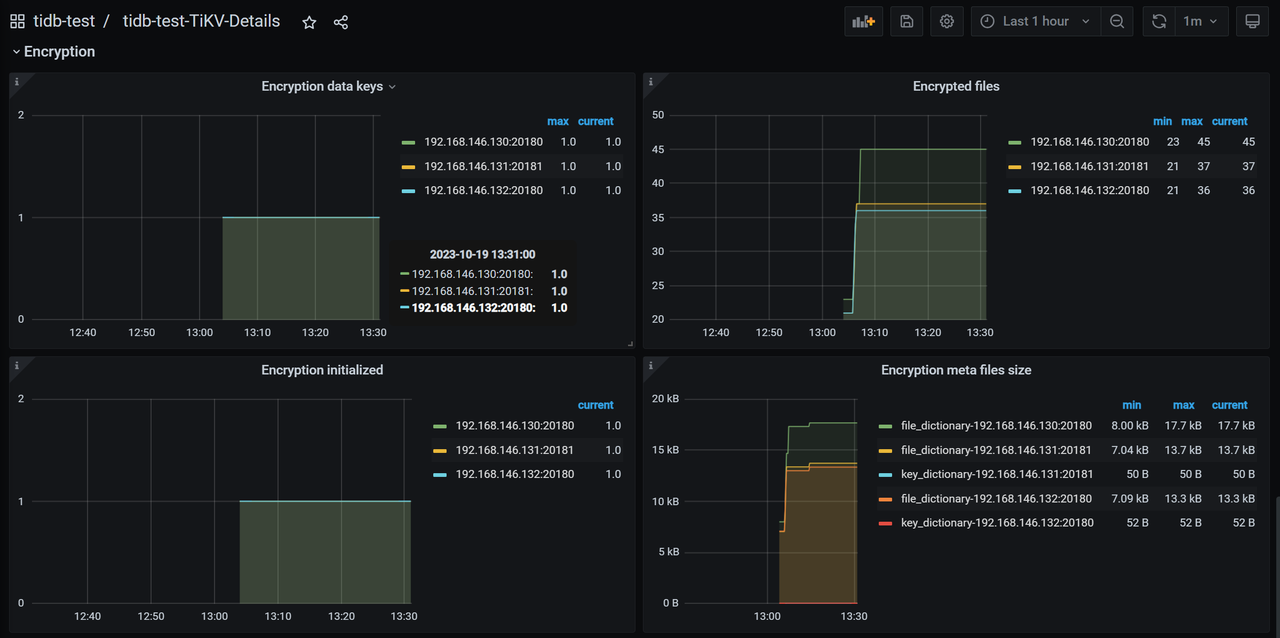Sort Encrypted files legend by max

tap(1191, 121)
